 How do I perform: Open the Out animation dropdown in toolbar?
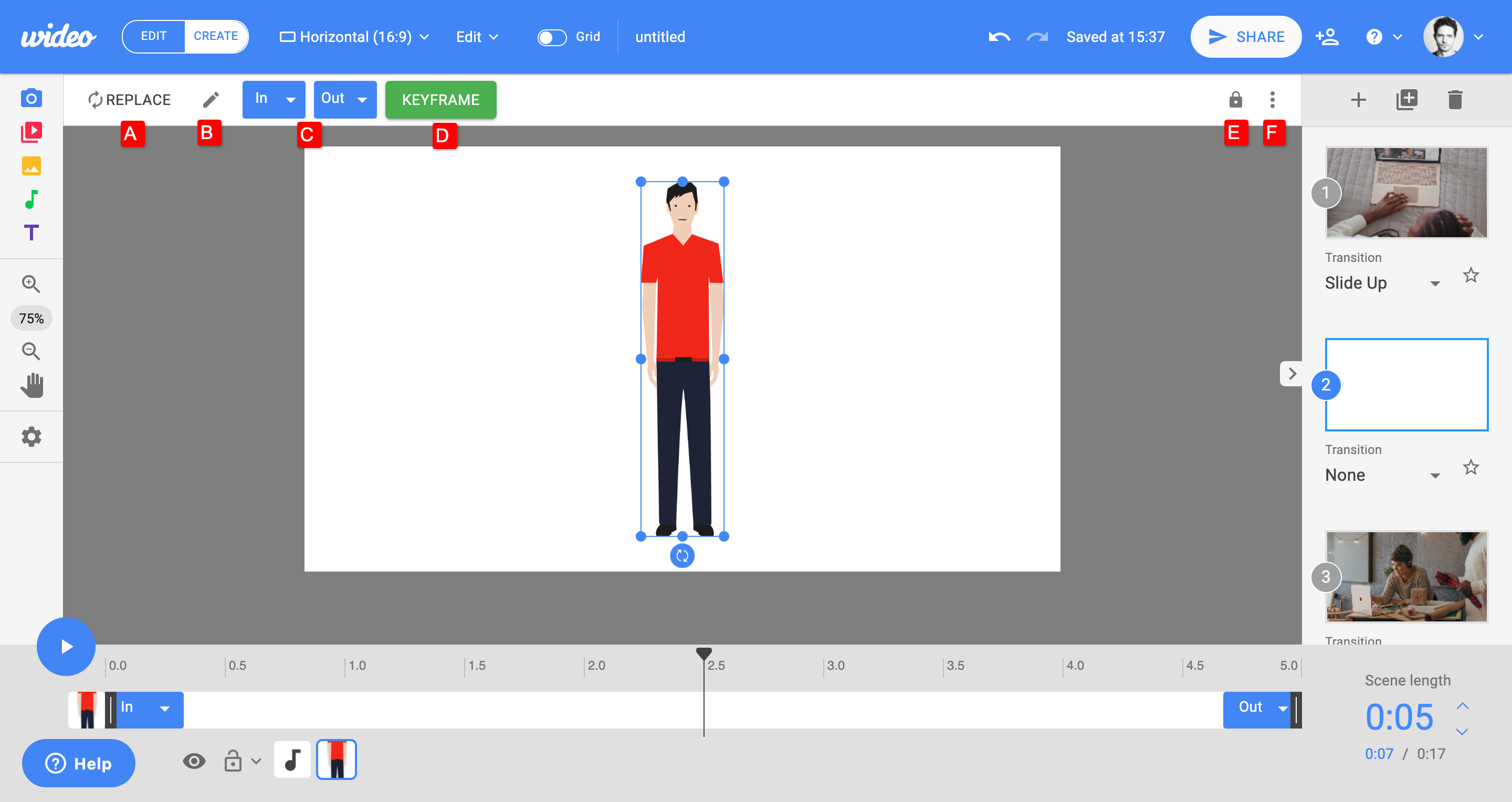point(345,99)
